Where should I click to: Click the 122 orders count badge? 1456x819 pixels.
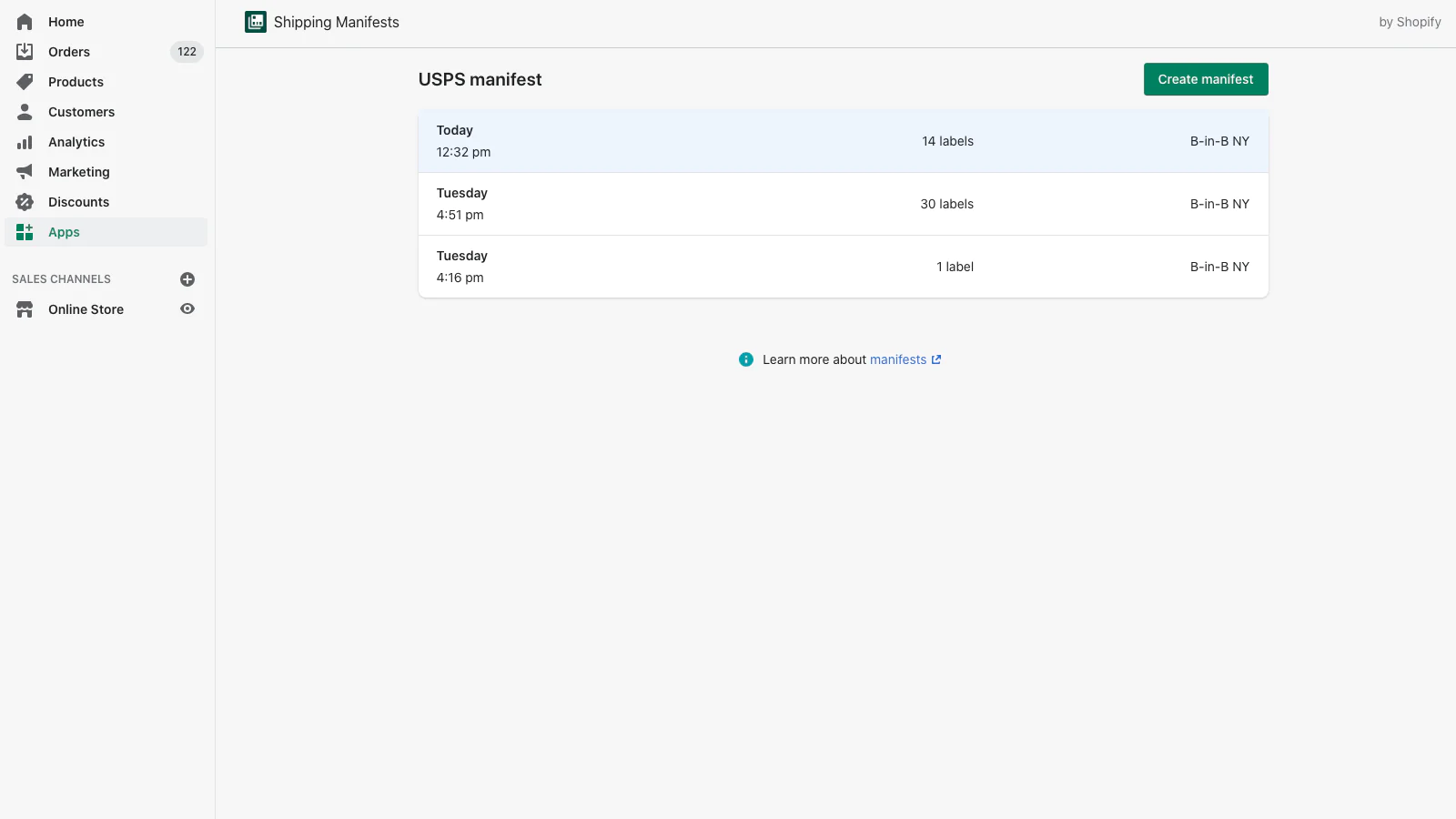(x=187, y=52)
